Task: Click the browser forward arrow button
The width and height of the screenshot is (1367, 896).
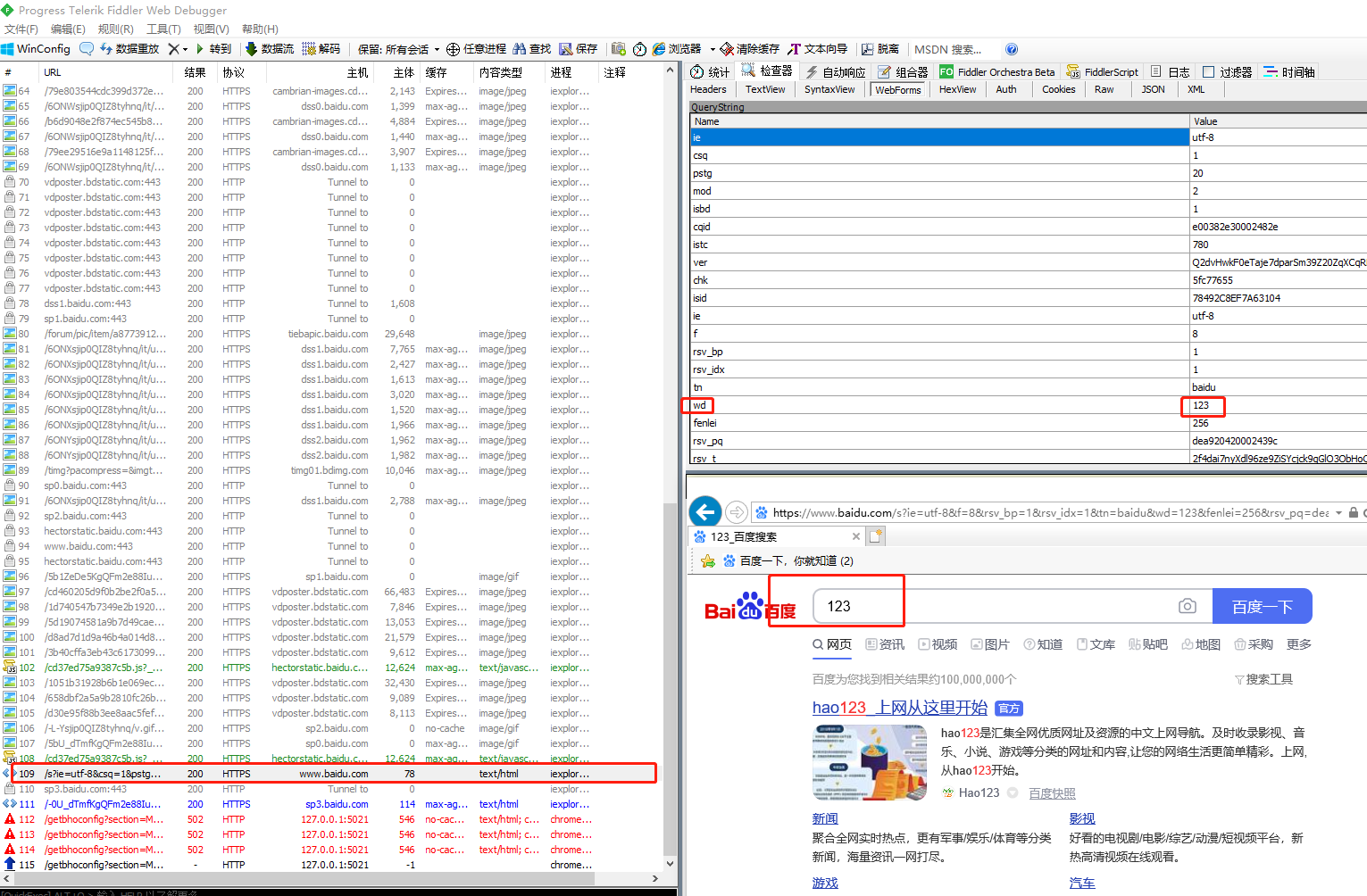Action: 737,512
